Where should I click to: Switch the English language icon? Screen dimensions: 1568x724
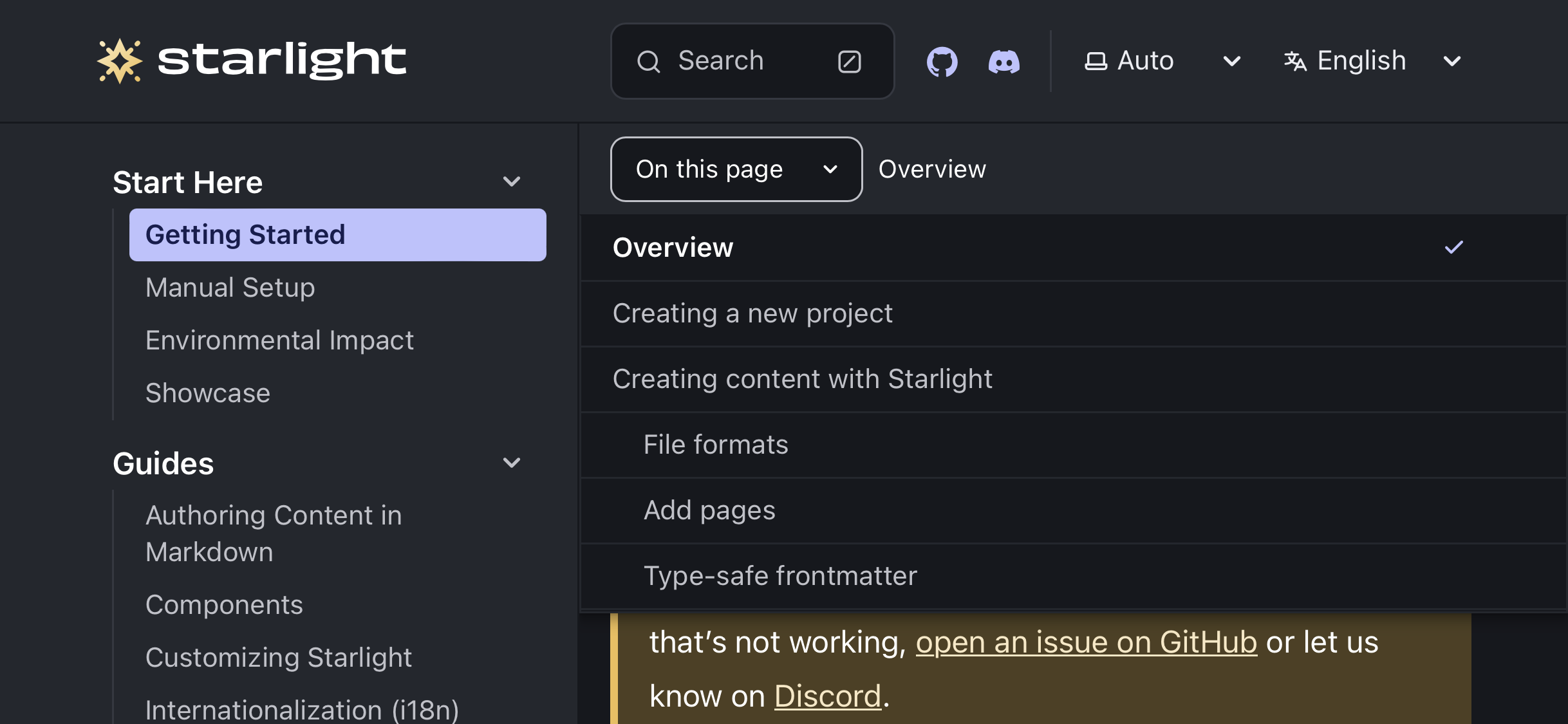(x=1294, y=60)
